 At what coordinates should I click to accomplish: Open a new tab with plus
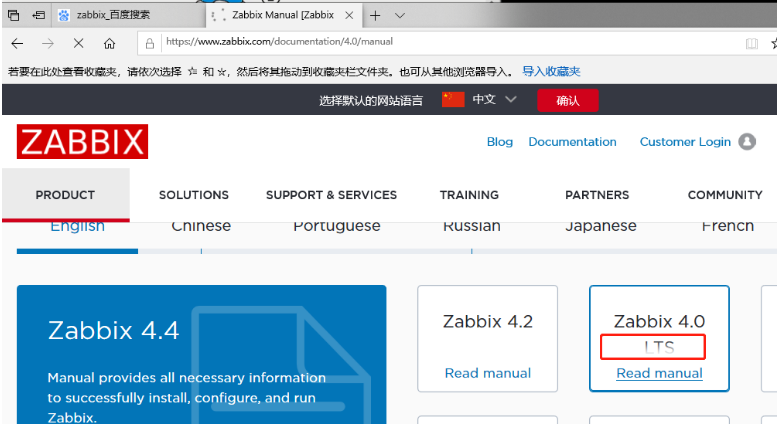[375, 16]
